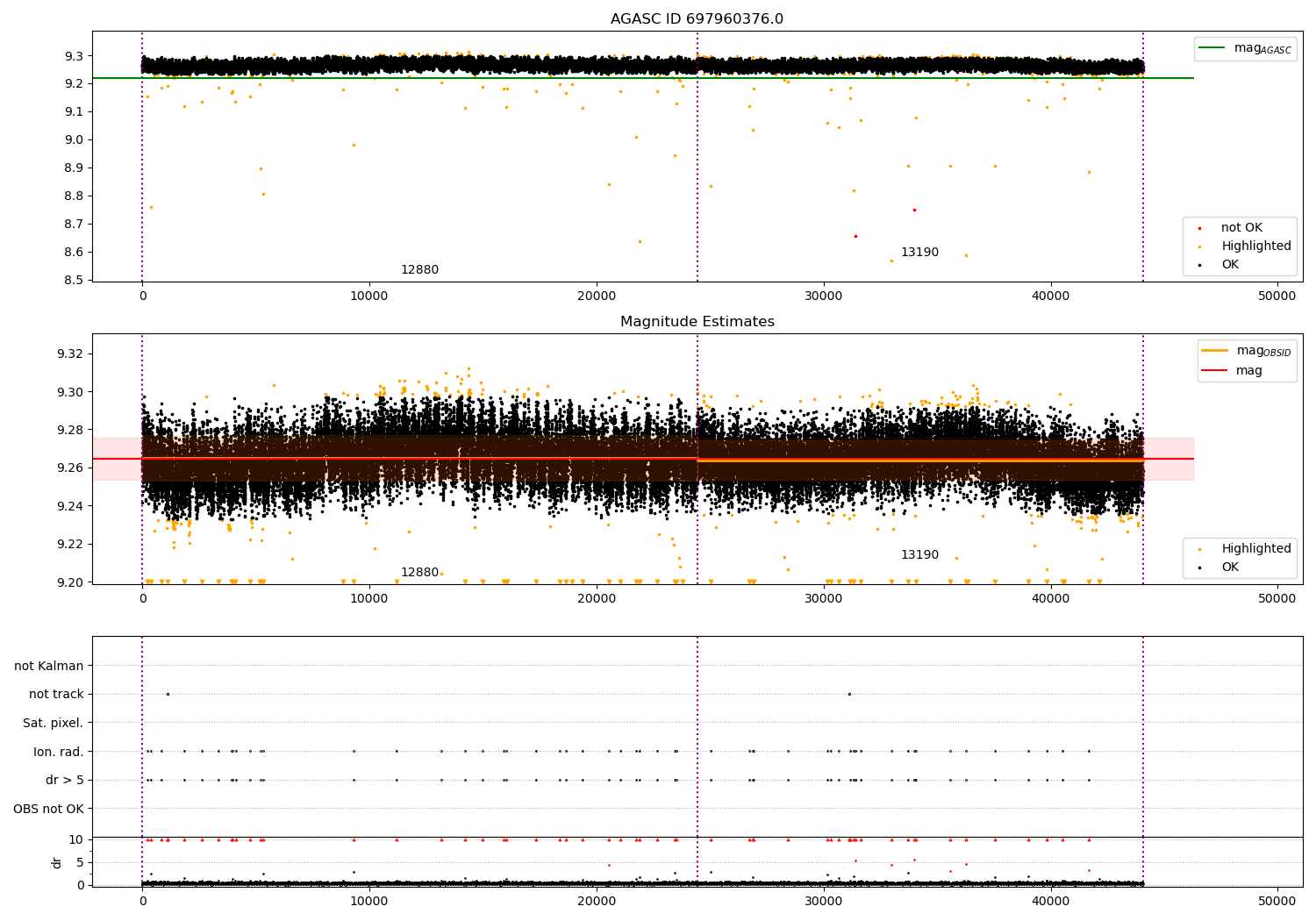Click the 'Ion. rad.' row label
This screenshot has height=921, width=1316.
(x=59, y=752)
